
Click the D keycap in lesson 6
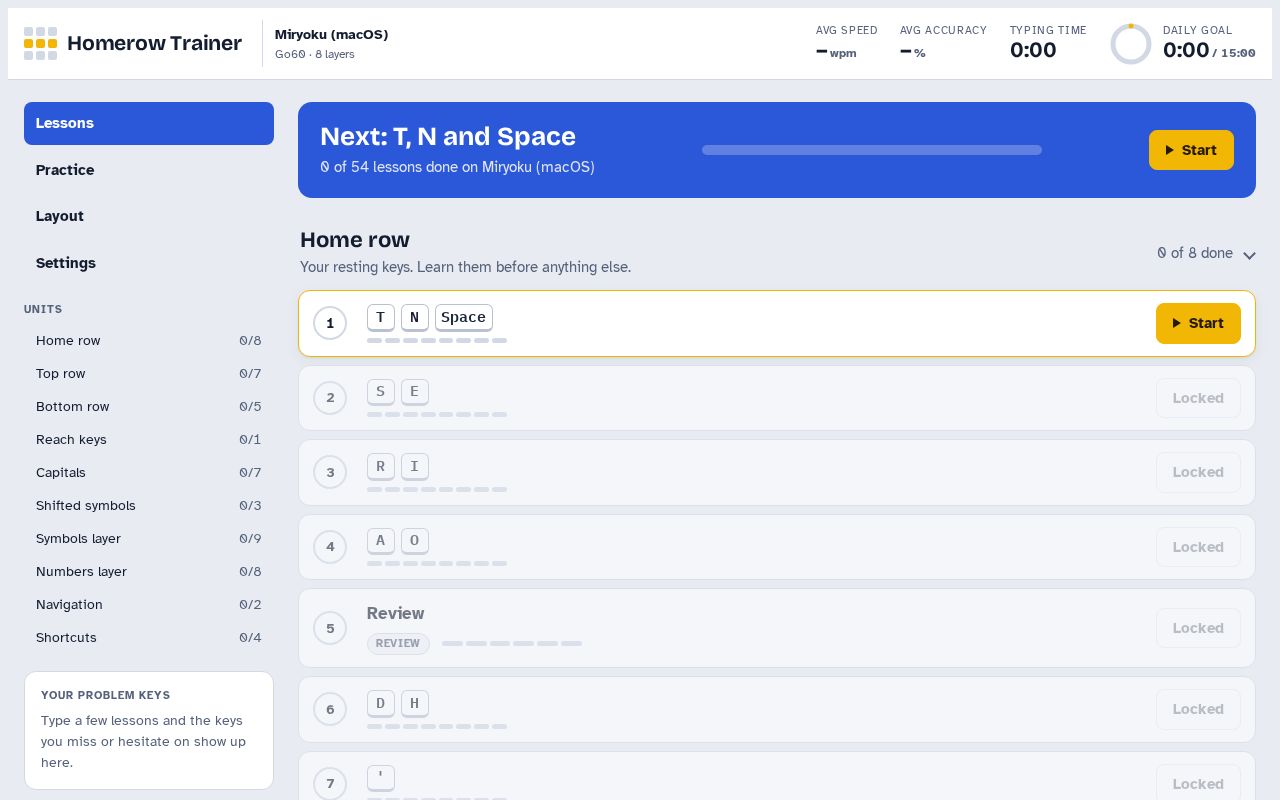[x=380, y=703]
